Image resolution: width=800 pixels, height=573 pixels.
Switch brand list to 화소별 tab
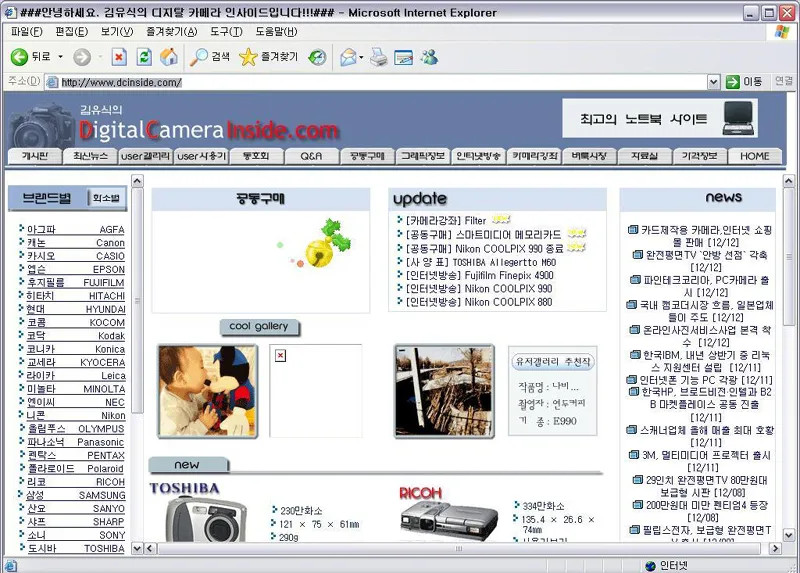click(x=106, y=198)
